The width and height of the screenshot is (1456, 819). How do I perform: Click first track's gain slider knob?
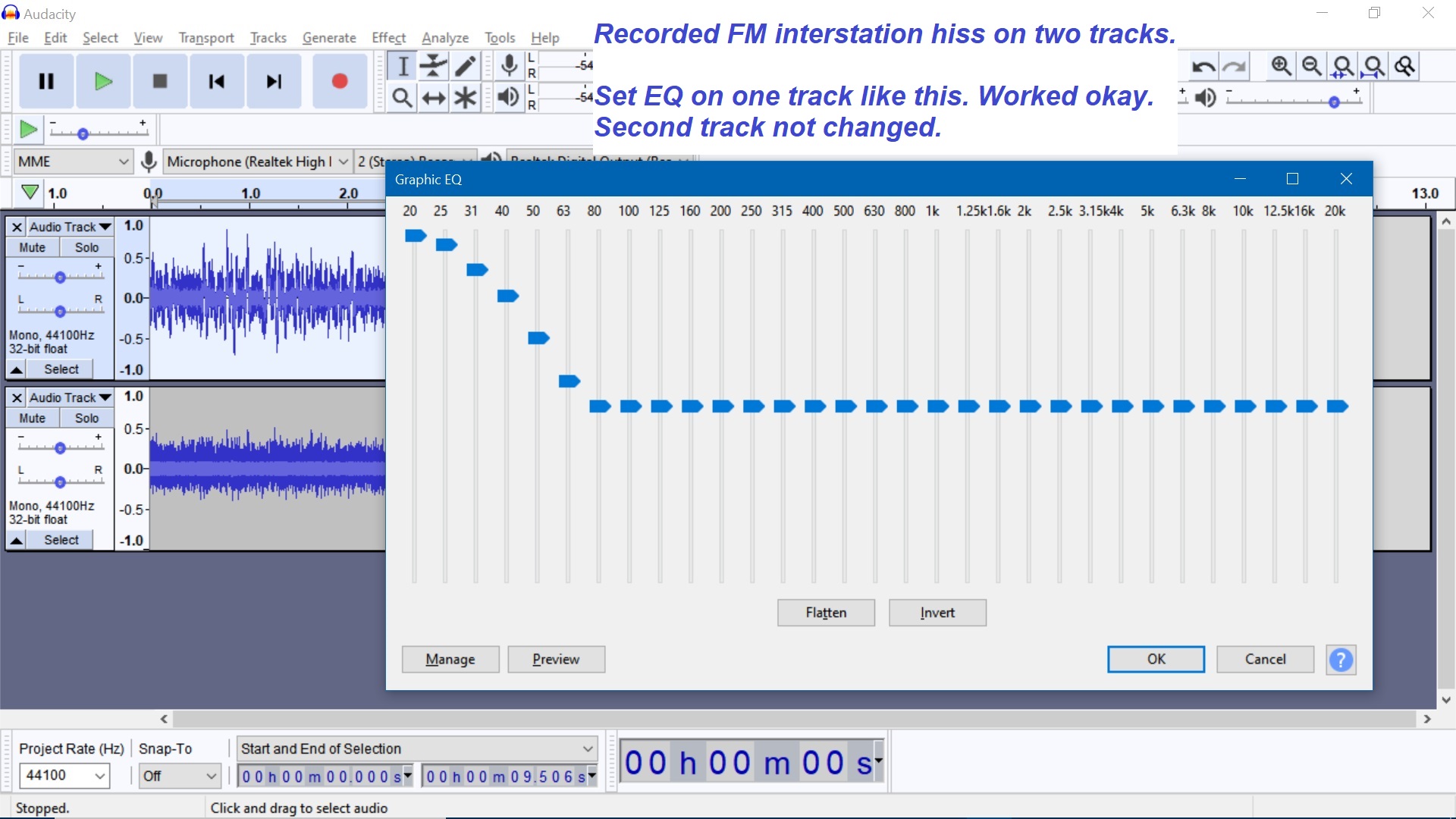pyautogui.click(x=60, y=277)
